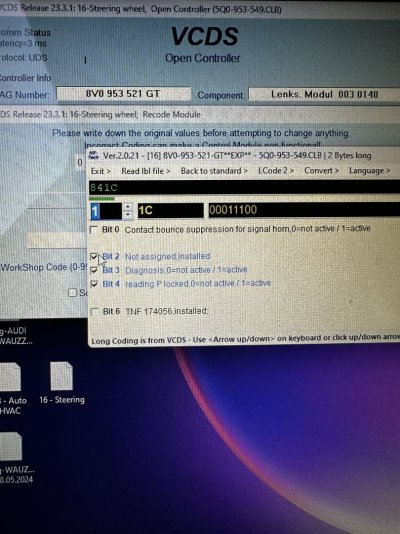Viewport: 400px width, 534px height.
Task: Uncheck Bit 4 reading P locked
Action: coord(94,284)
